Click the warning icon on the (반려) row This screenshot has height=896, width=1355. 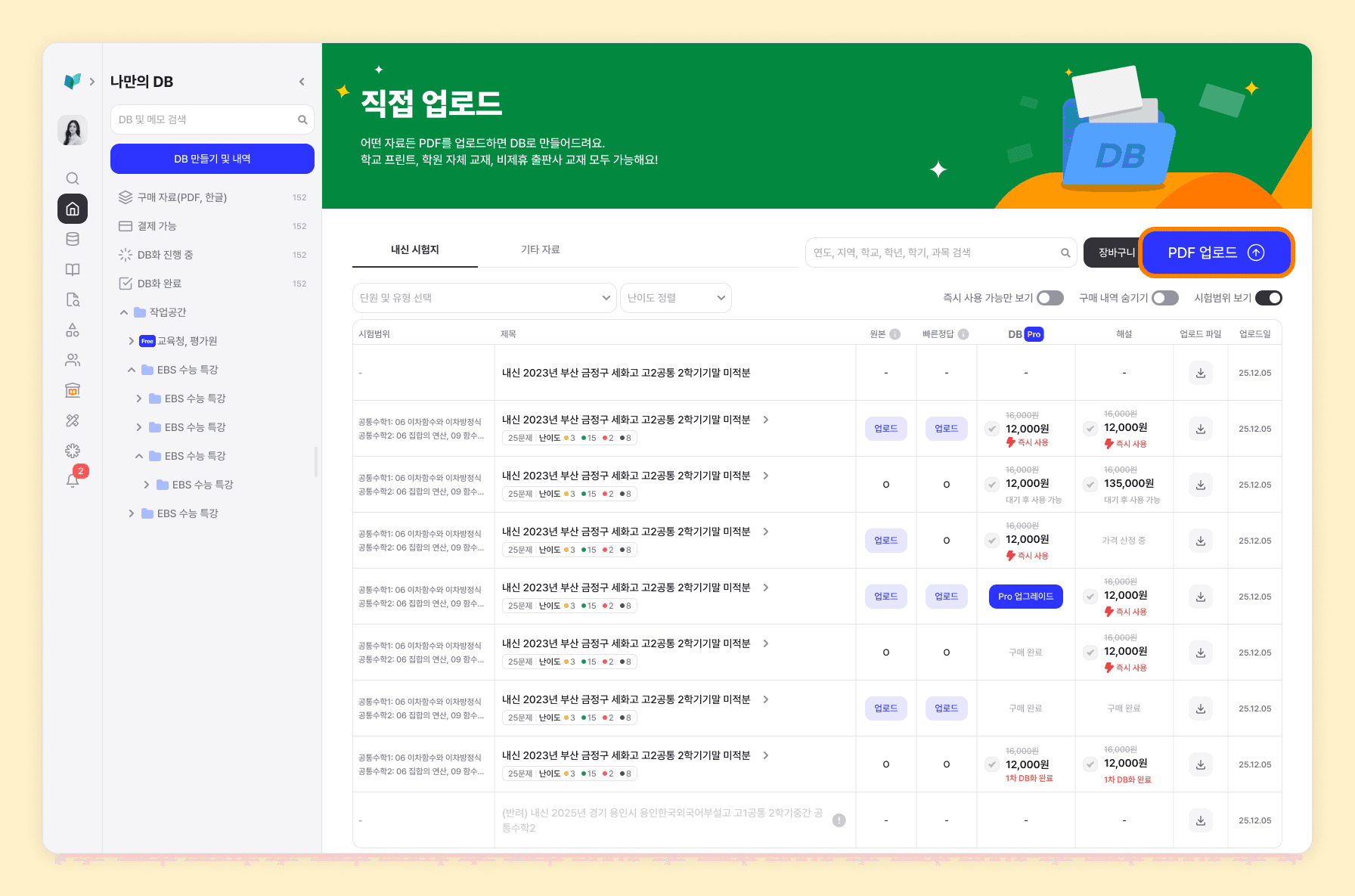pyautogui.click(x=839, y=820)
